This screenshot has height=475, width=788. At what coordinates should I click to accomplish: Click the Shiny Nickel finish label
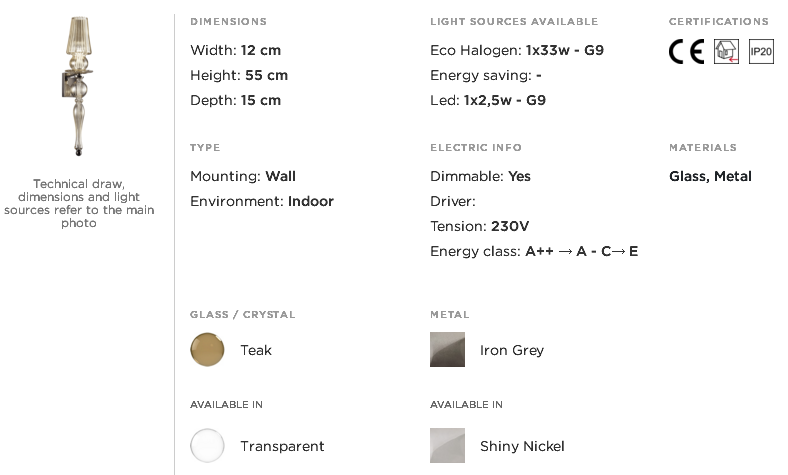coord(522,446)
